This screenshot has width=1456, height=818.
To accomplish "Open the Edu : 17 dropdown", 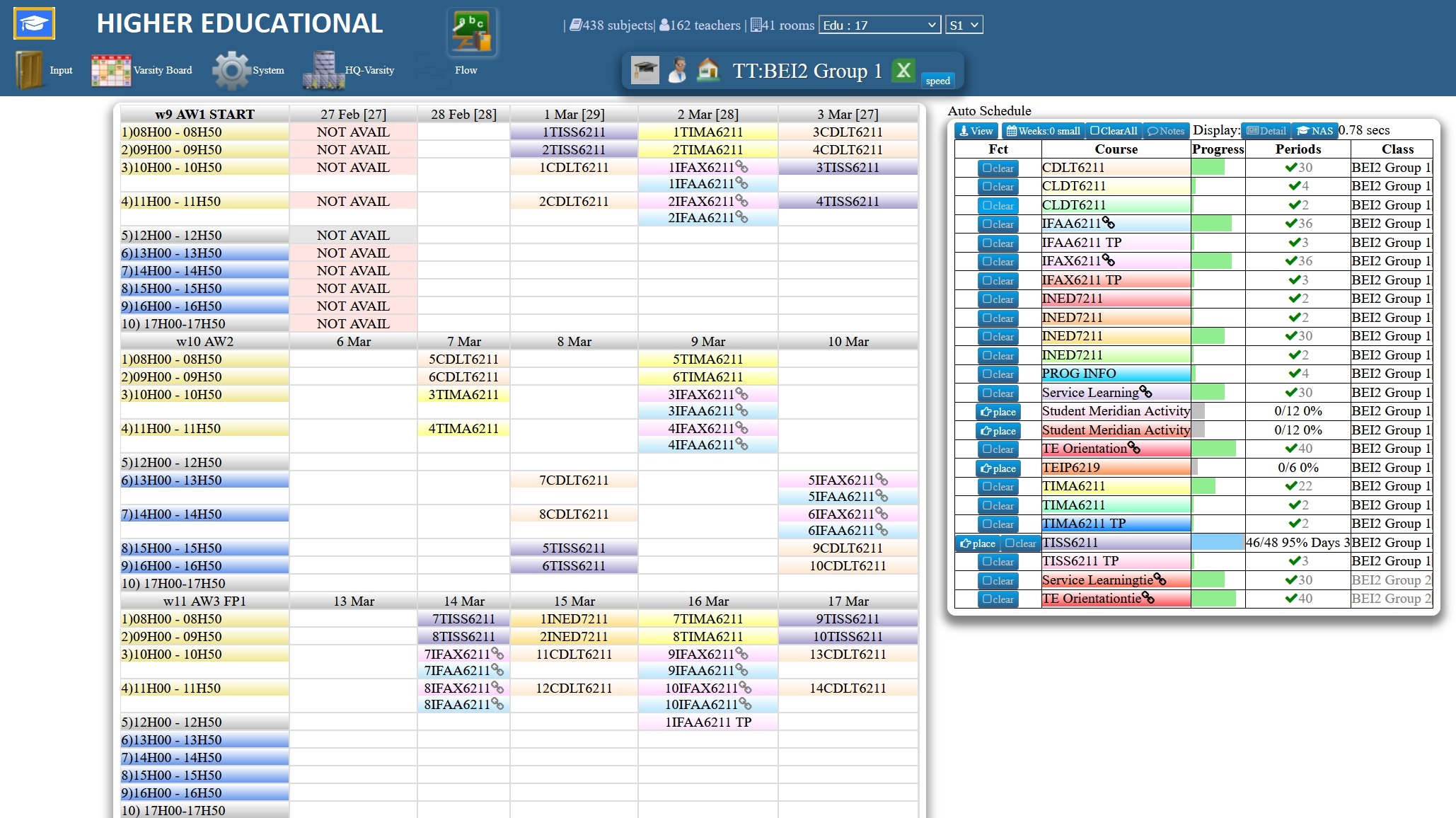I will pyautogui.click(x=879, y=25).
